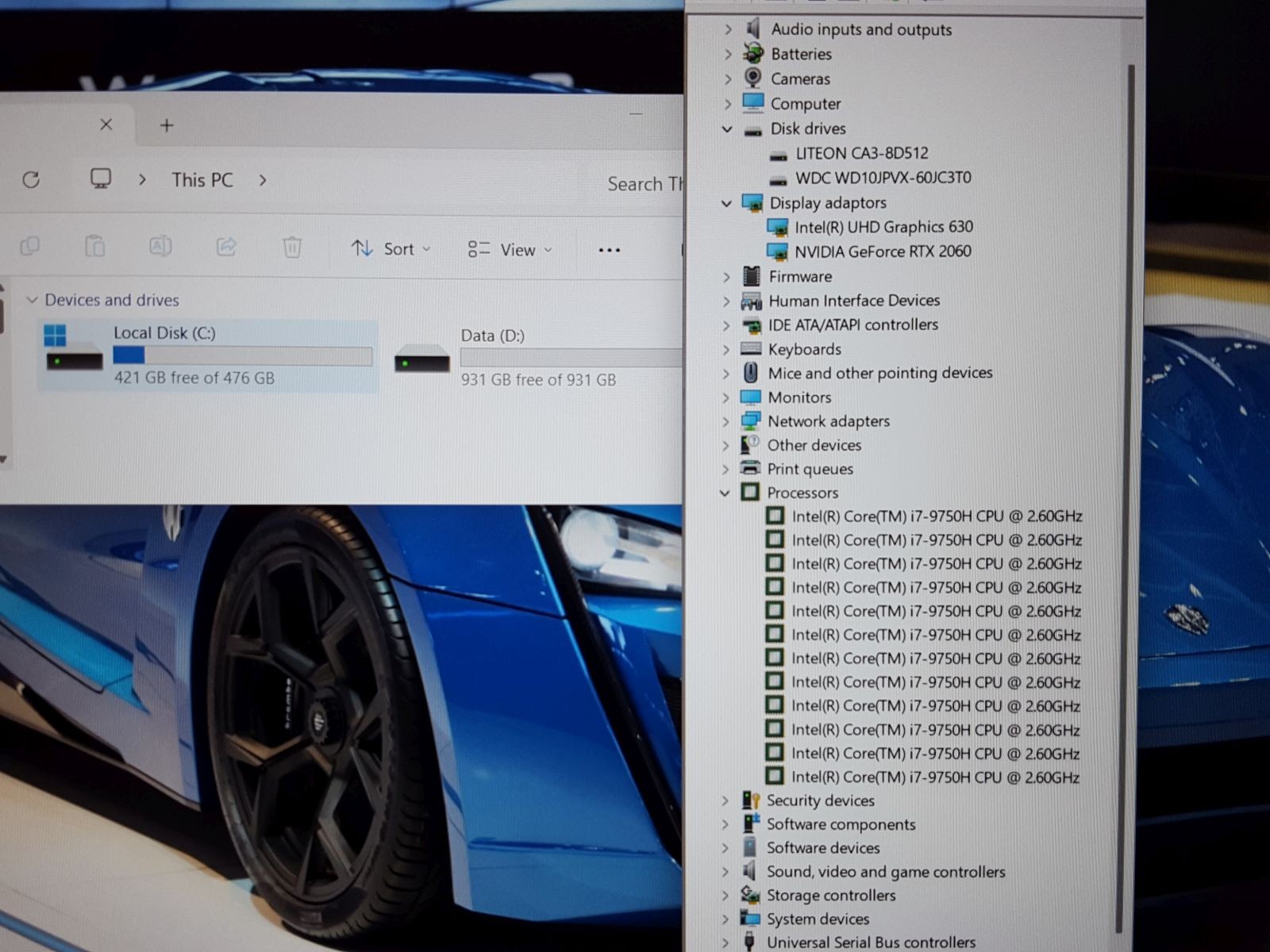Screen dimensions: 1270x952
Task: Select the Software devices category
Action: click(823, 848)
